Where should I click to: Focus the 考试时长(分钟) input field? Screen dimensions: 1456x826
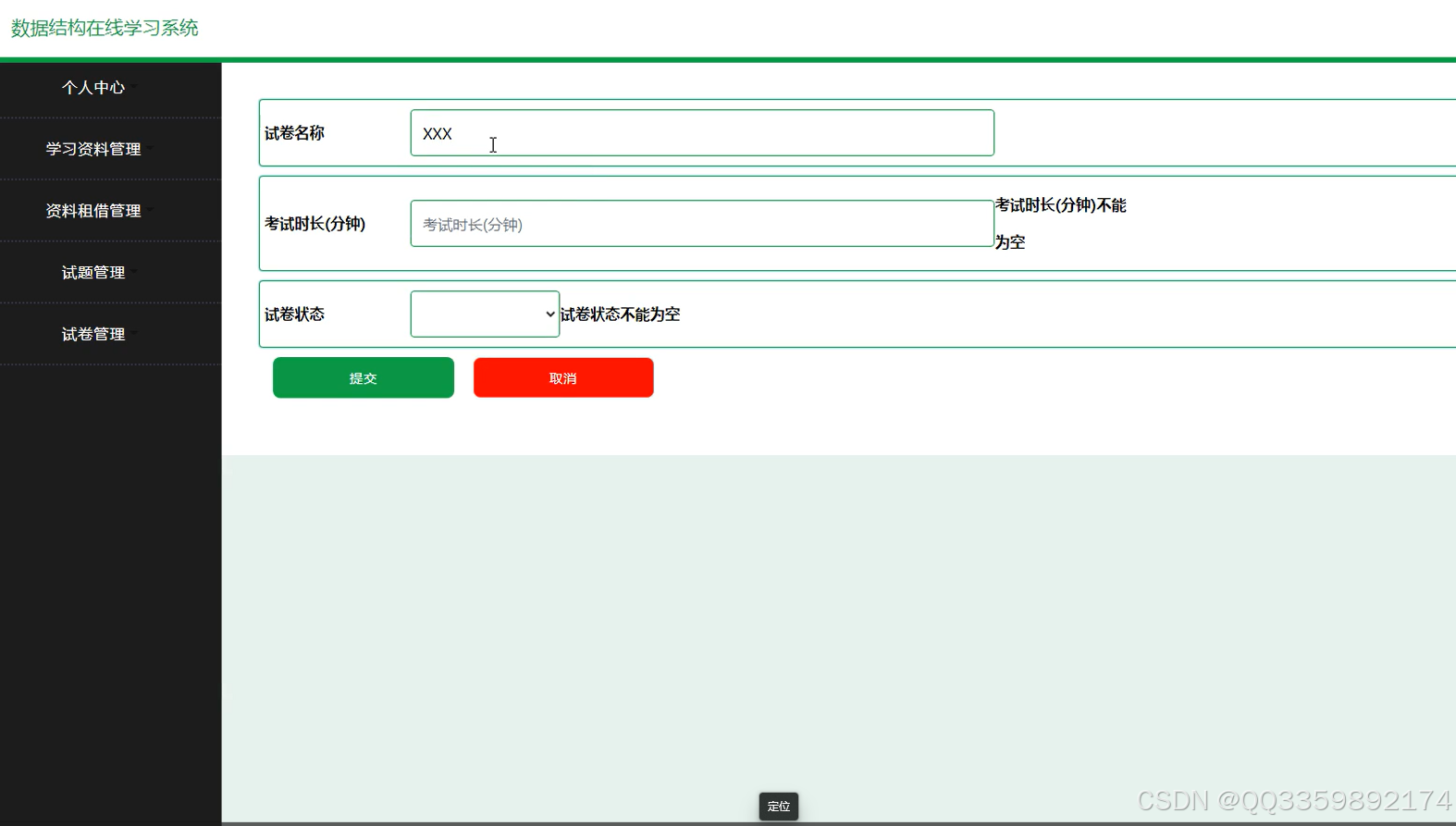(x=702, y=224)
